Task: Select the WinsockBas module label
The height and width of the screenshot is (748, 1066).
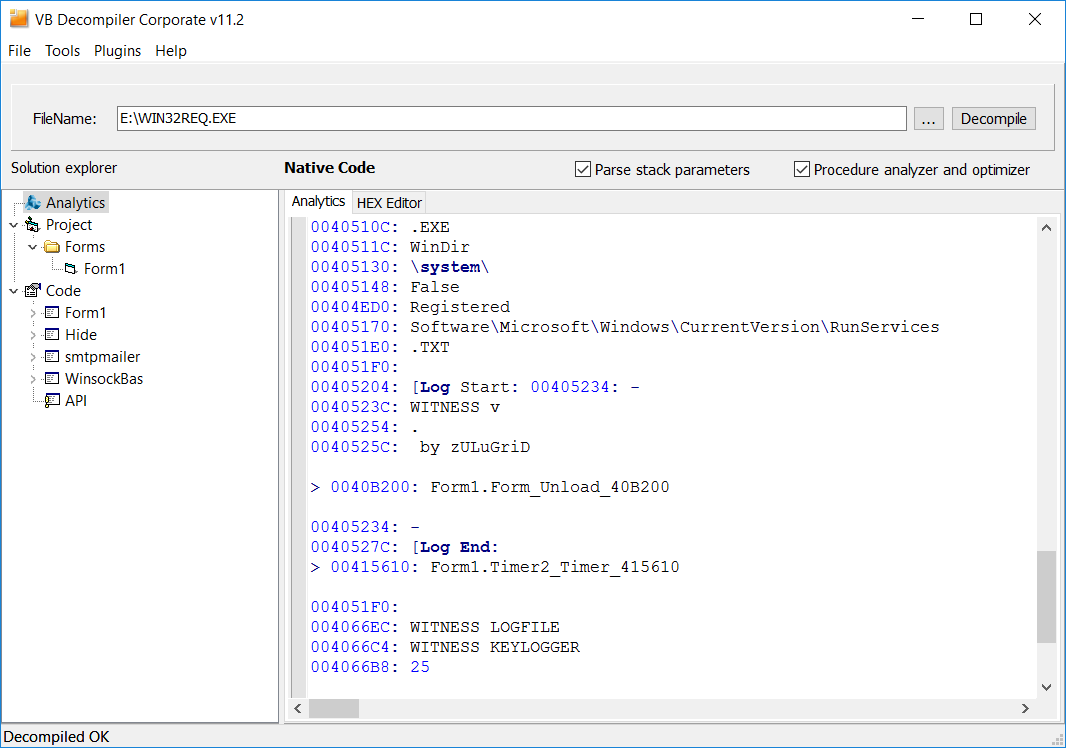Action: coord(104,379)
